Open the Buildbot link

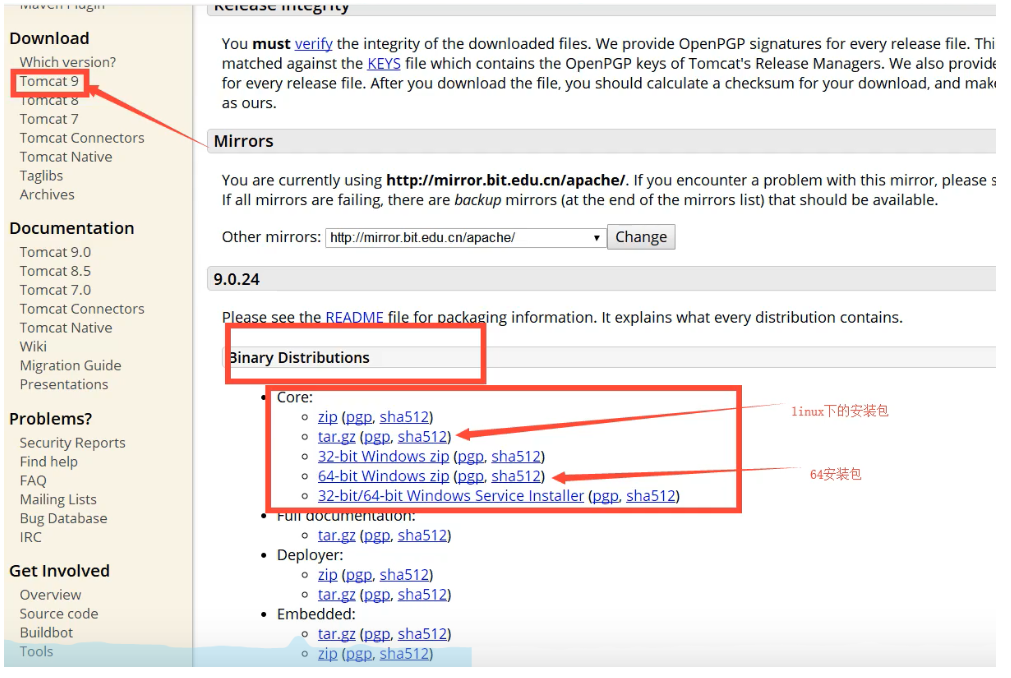[x=46, y=633]
